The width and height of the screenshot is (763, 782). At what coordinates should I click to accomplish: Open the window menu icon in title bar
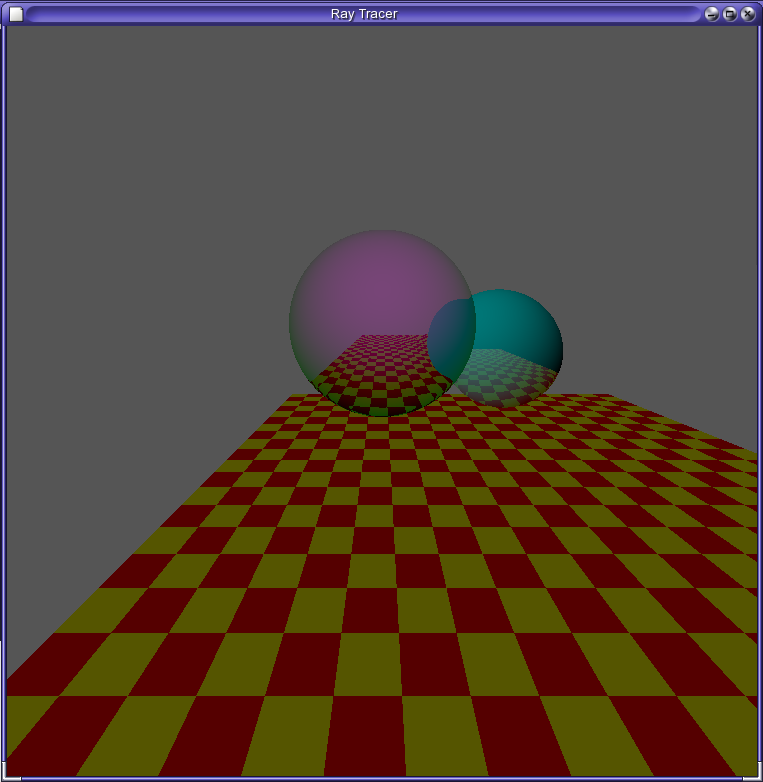tap(16, 14)
